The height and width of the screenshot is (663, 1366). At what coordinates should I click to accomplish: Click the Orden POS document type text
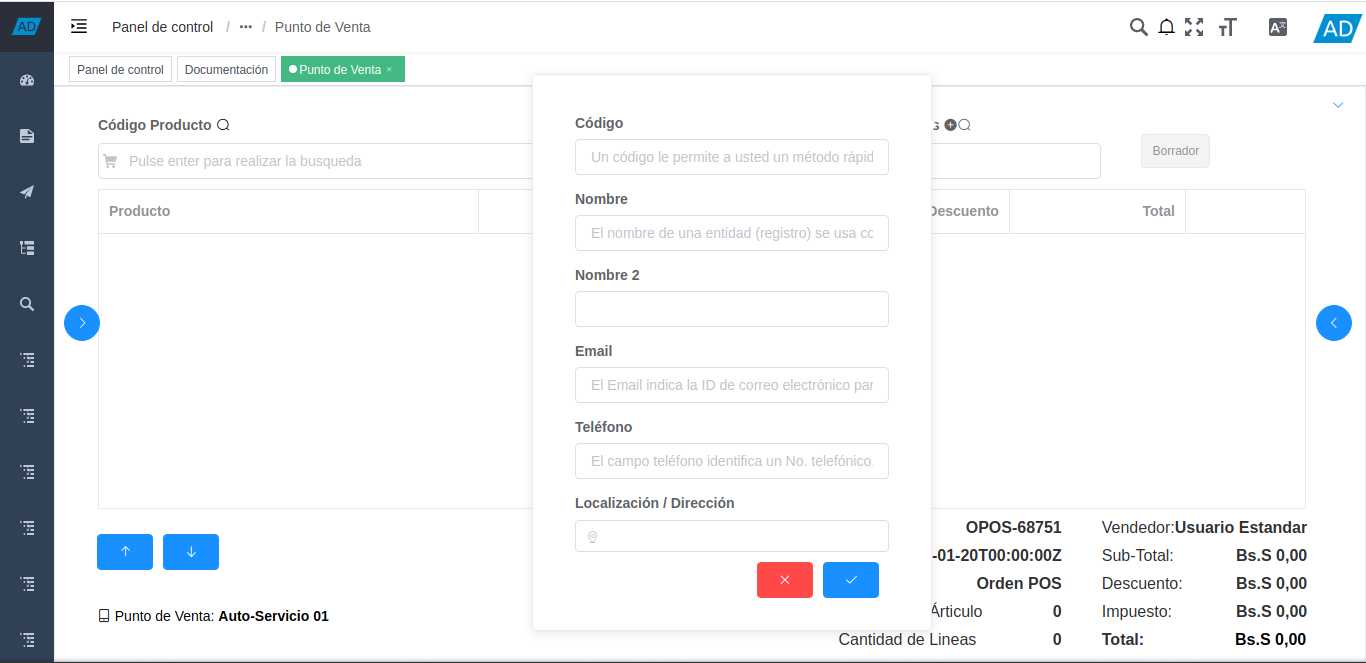(1019, 583)
